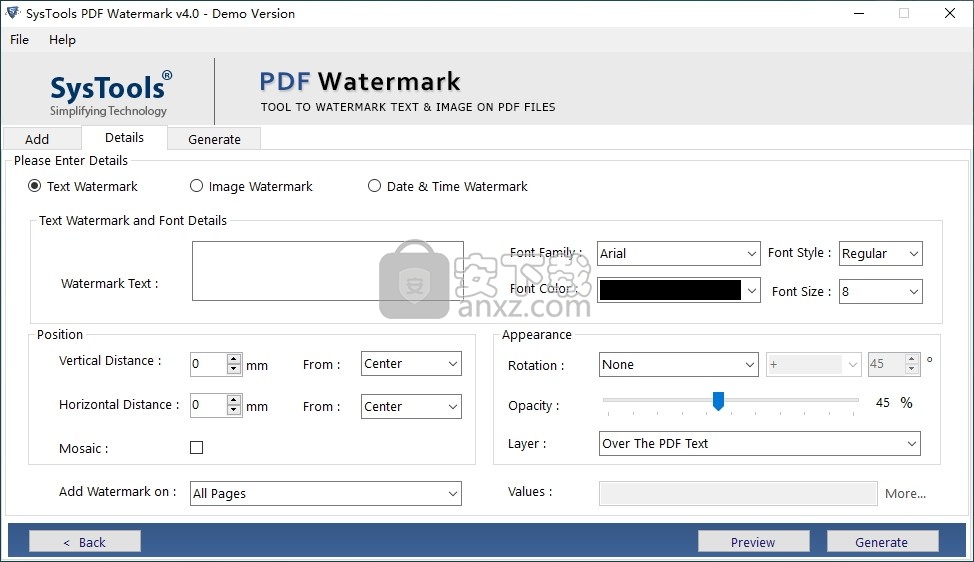The height and width of the screenshot is (562, 974).
Task: Expand the Add Watermark on All Pages dropdown
Action: point(325,493)
